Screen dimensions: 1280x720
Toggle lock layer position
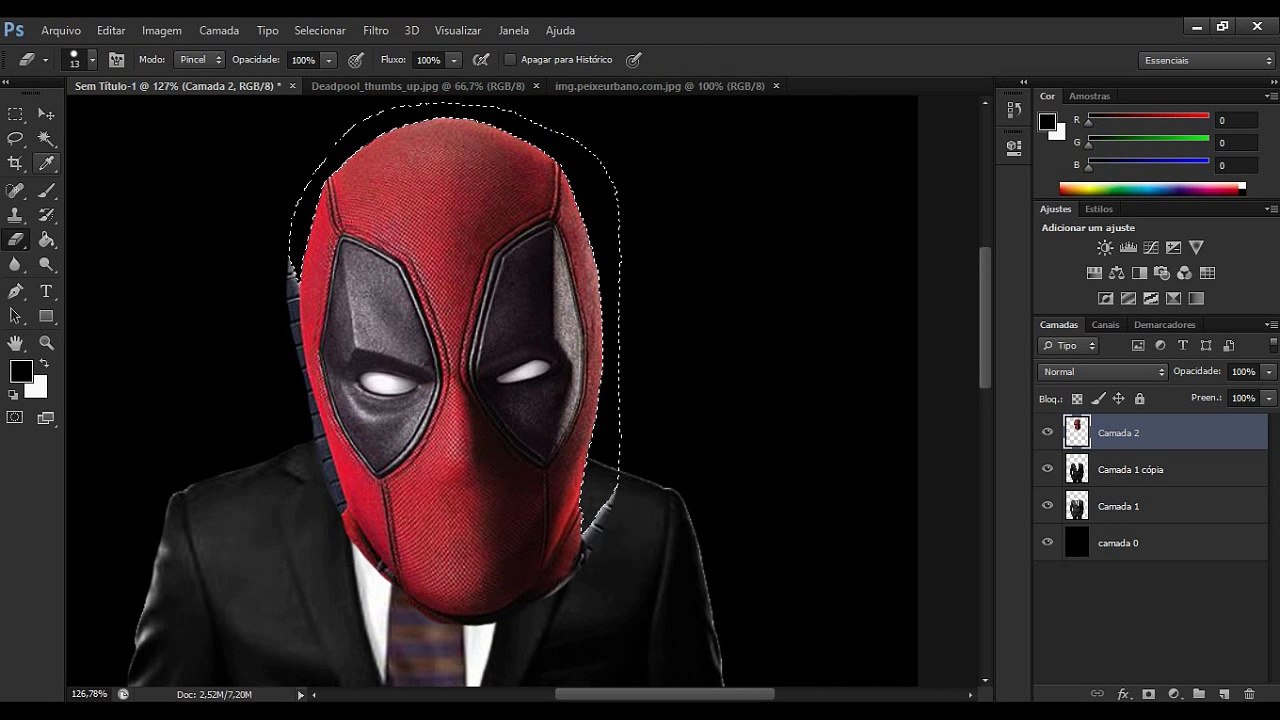click(1118, 399)
